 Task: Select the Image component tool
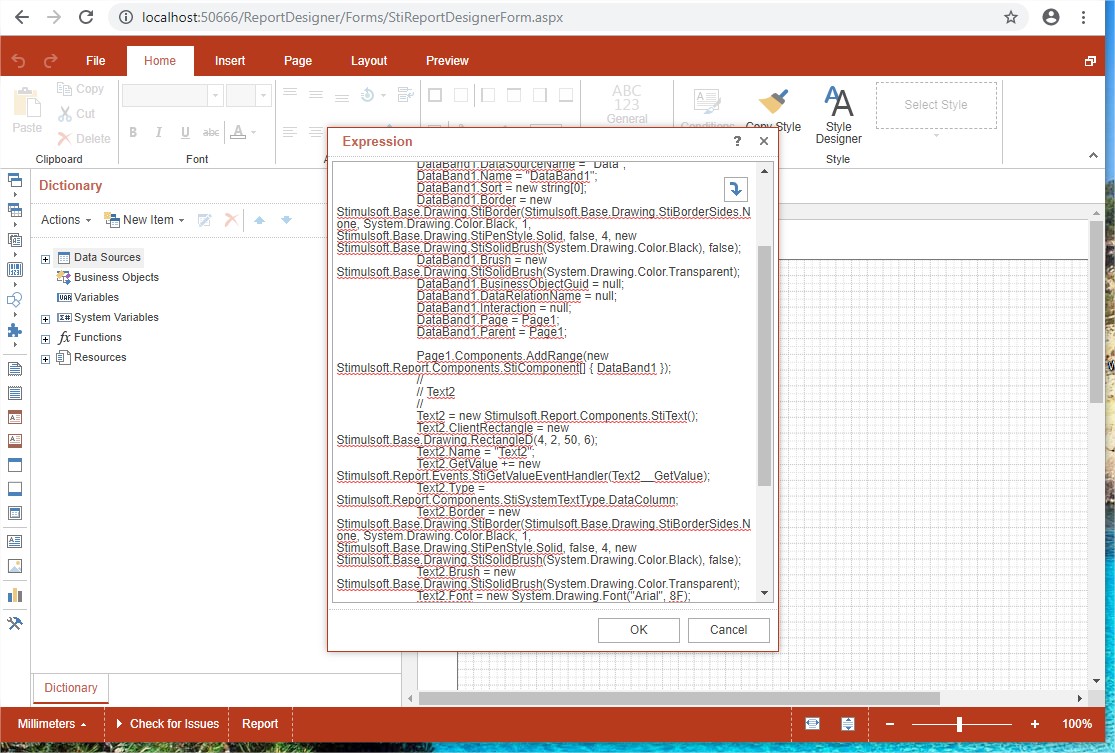click(14, 566)
